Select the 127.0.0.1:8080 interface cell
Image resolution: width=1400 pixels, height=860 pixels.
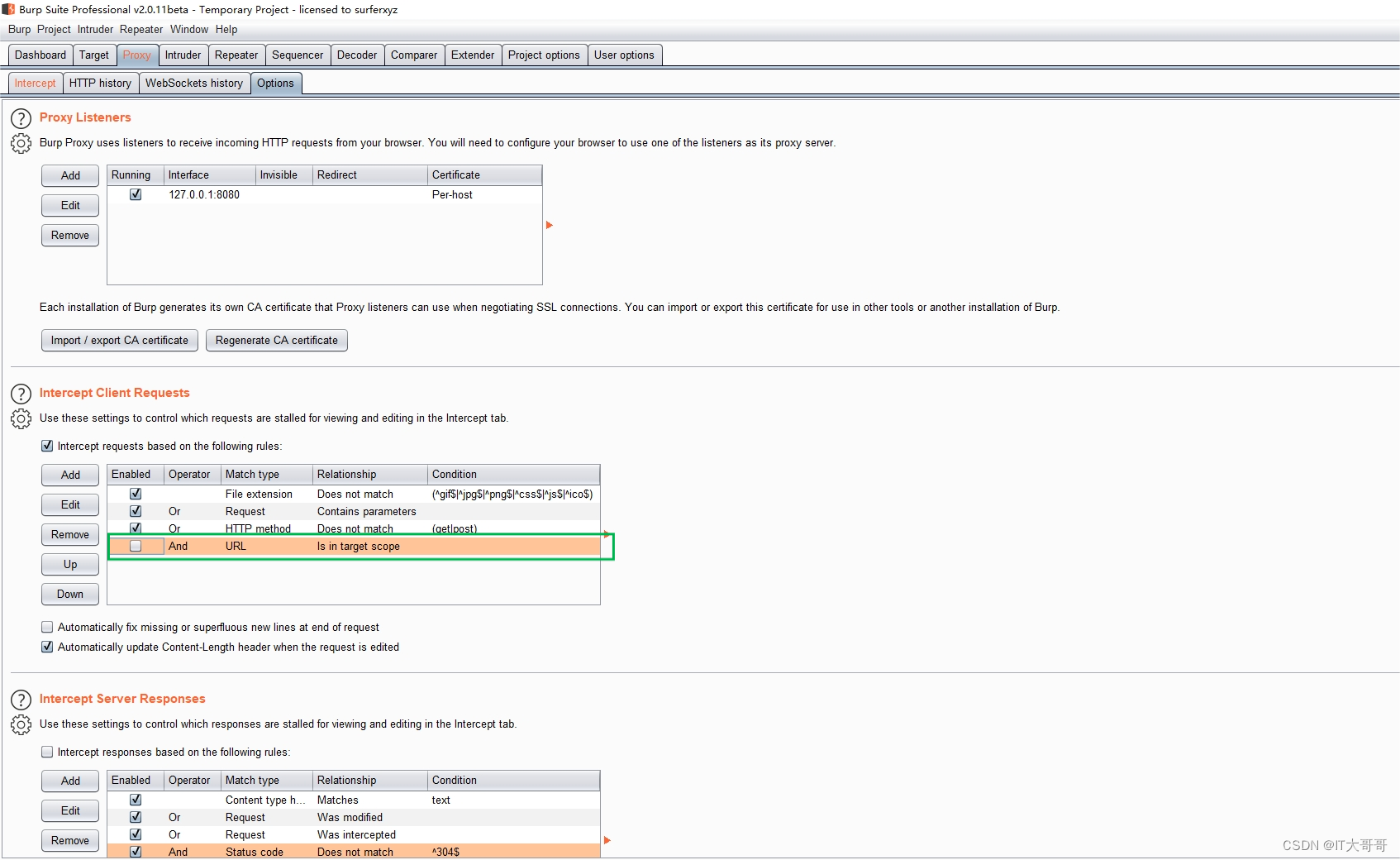pyautogui.click(x=210, y=194)
